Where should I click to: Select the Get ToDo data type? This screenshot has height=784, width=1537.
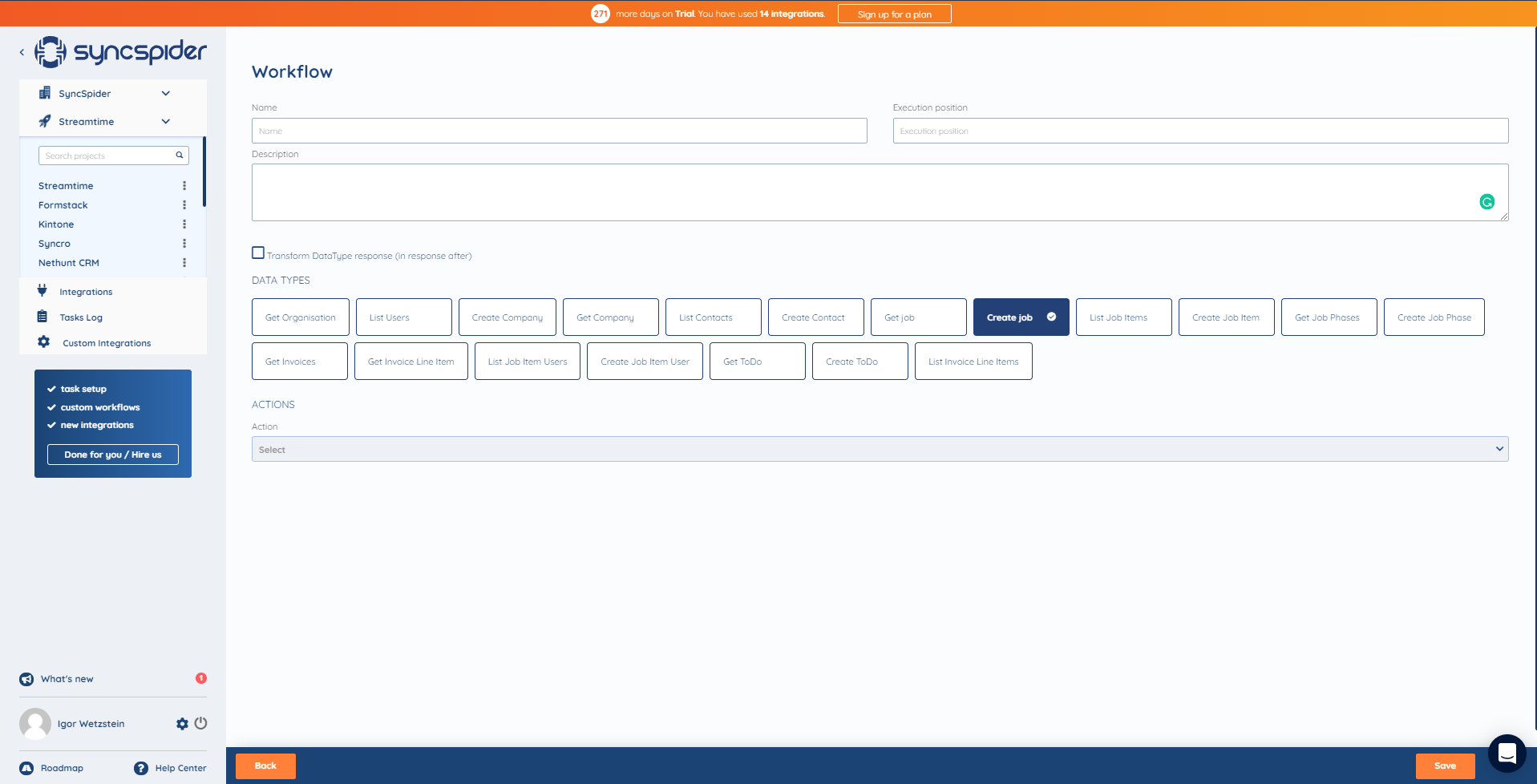tap(758, 362)
